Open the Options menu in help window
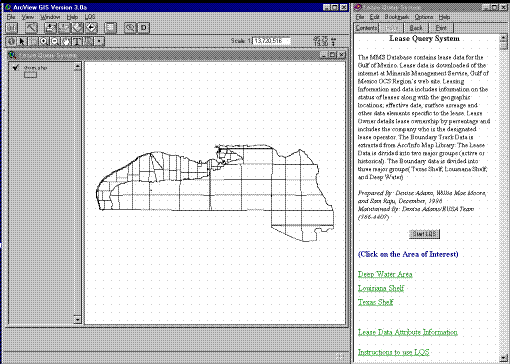This screenshot has height=364, width=510. pos(424,17)
